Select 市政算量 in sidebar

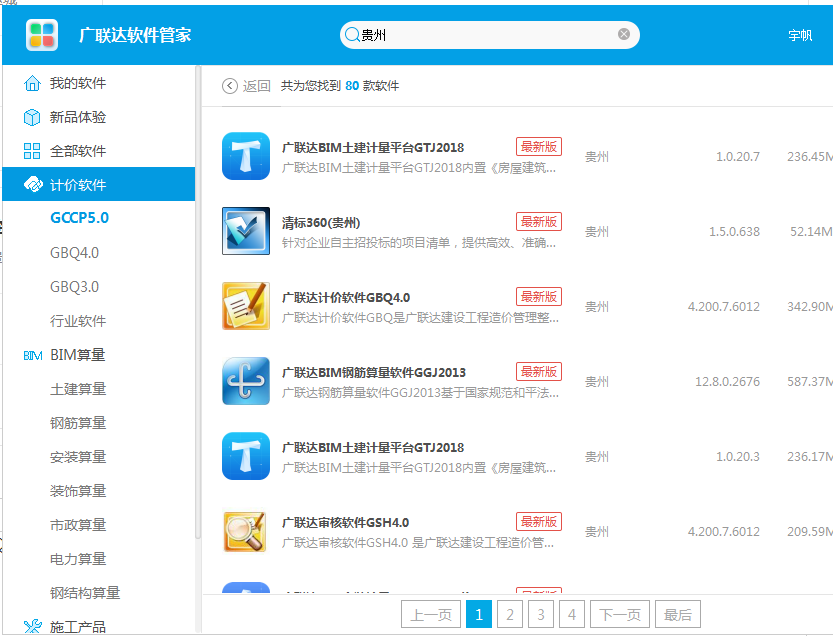pyautogui.click(x=78, y=525)
